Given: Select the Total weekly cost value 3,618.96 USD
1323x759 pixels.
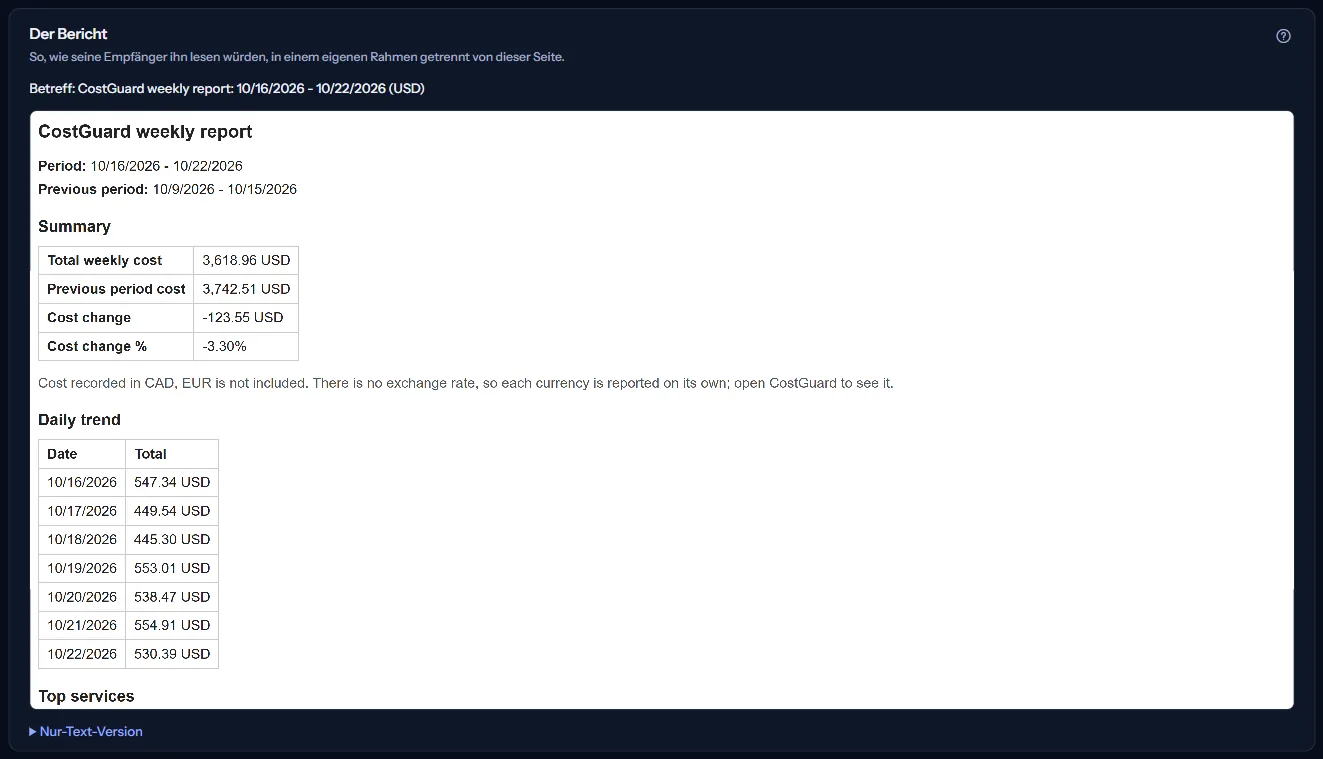Looking at the screenshot, I should pyautogui.click(x=246, y=260).
